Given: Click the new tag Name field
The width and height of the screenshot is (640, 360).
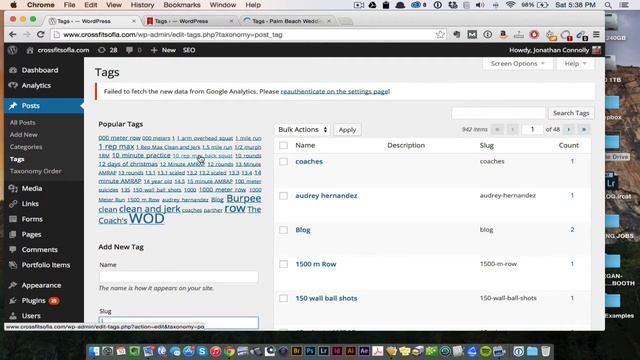Looking at the screenshot, I should click(x=178, y=277).
